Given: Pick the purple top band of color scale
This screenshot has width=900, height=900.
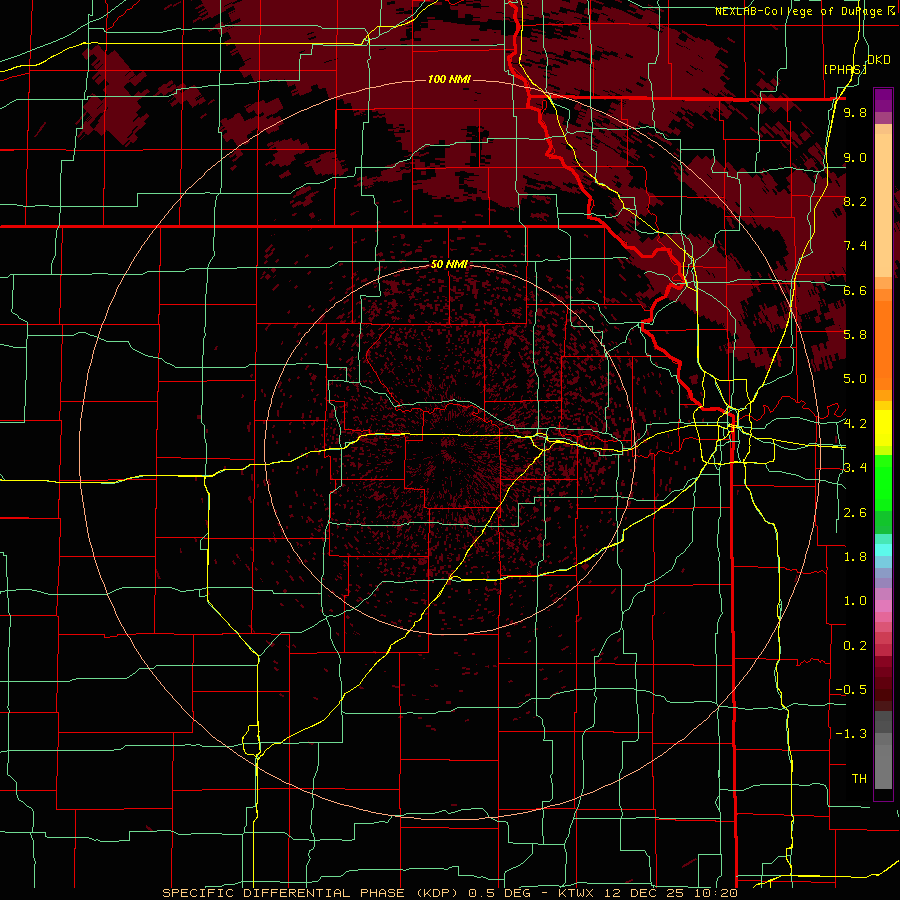Looking at the screenshot, I should pyautogui.click(x=883, y=100).
